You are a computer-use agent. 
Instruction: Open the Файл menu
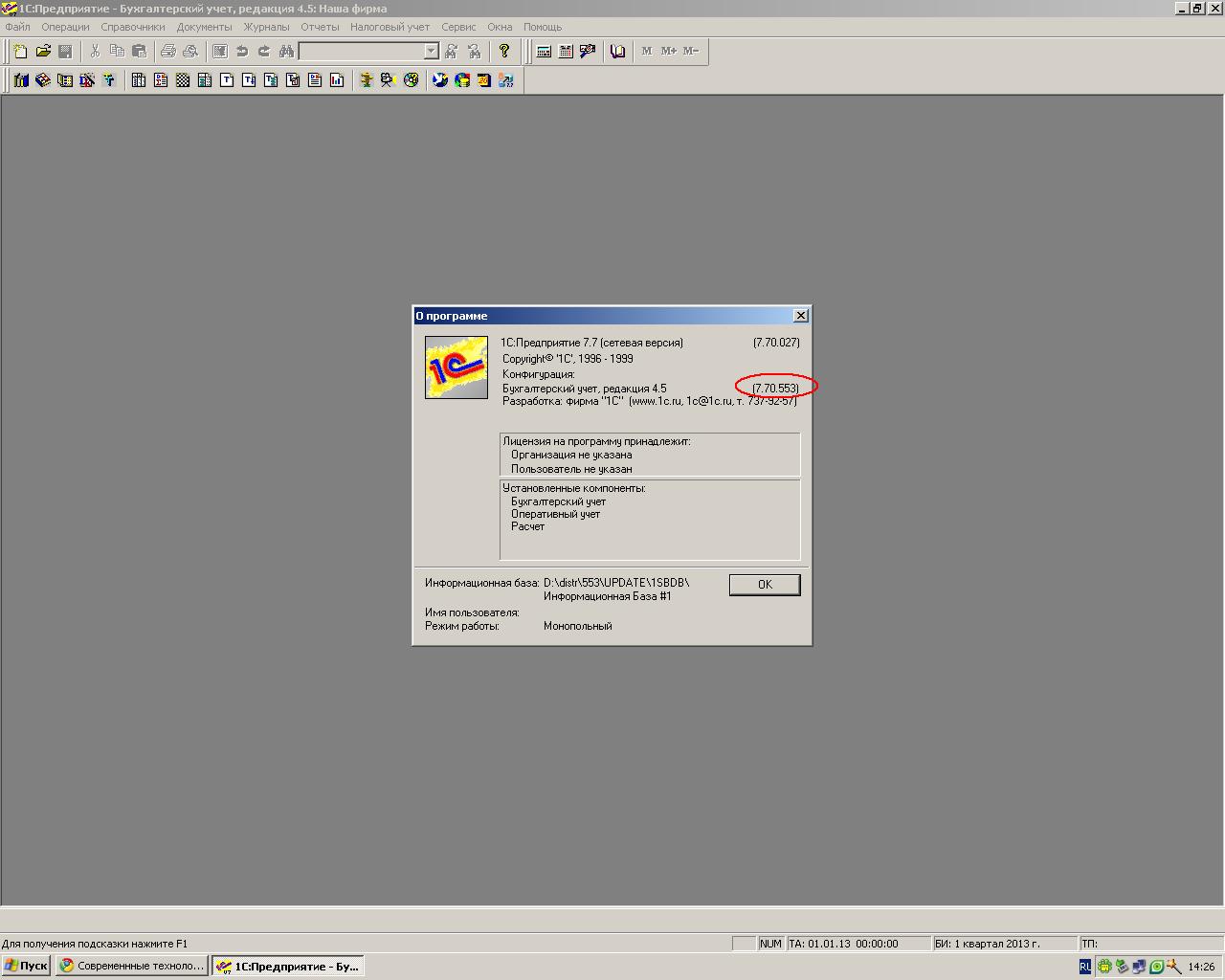tap(17, 27)
